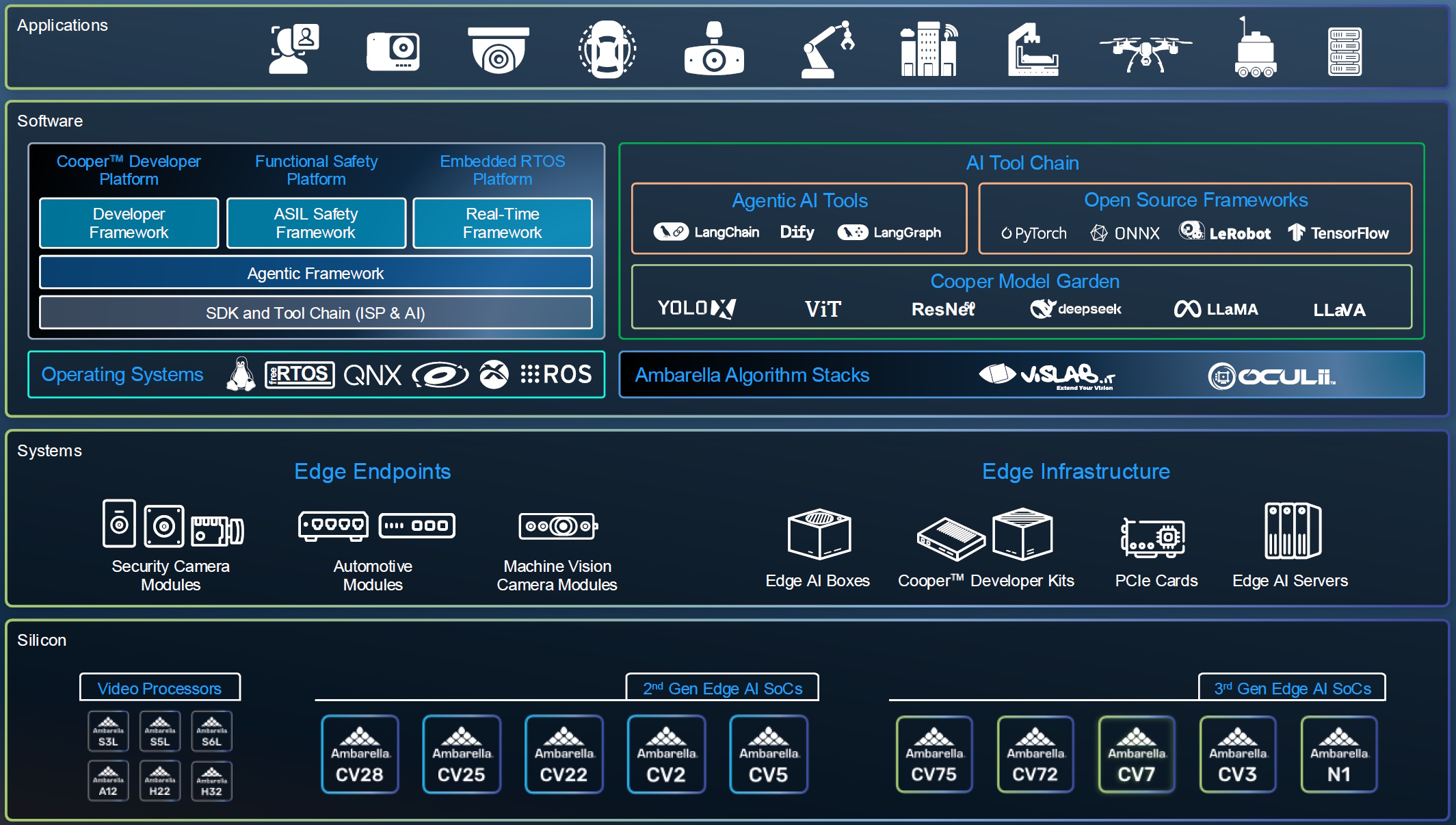This screenshot has height=825, width=1456.
Task: Click the dome security camera icon
Action: [499, 50]
